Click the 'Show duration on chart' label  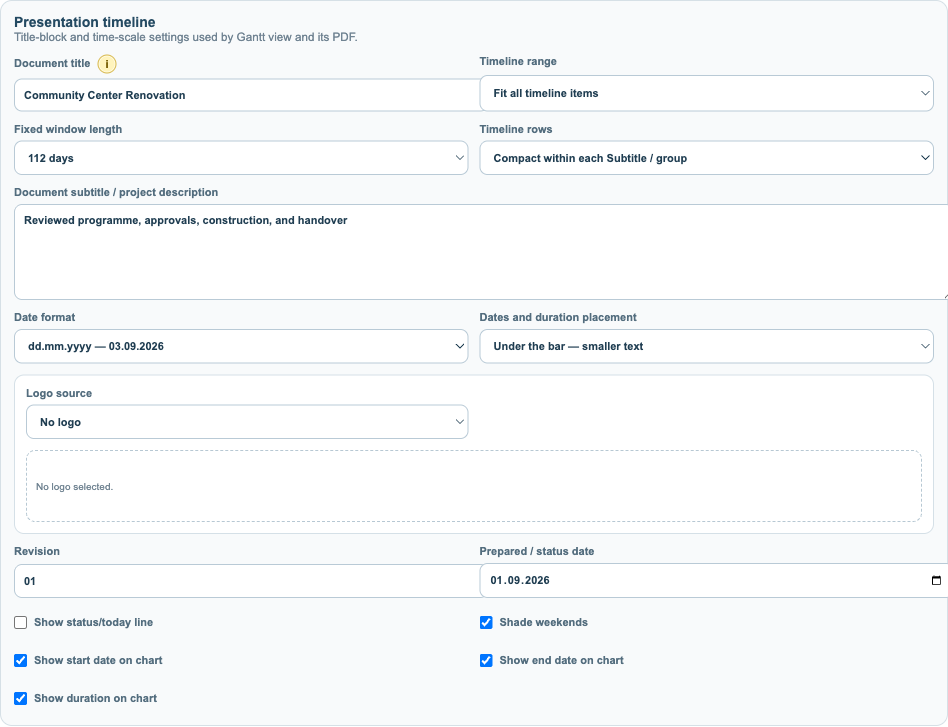95,698
